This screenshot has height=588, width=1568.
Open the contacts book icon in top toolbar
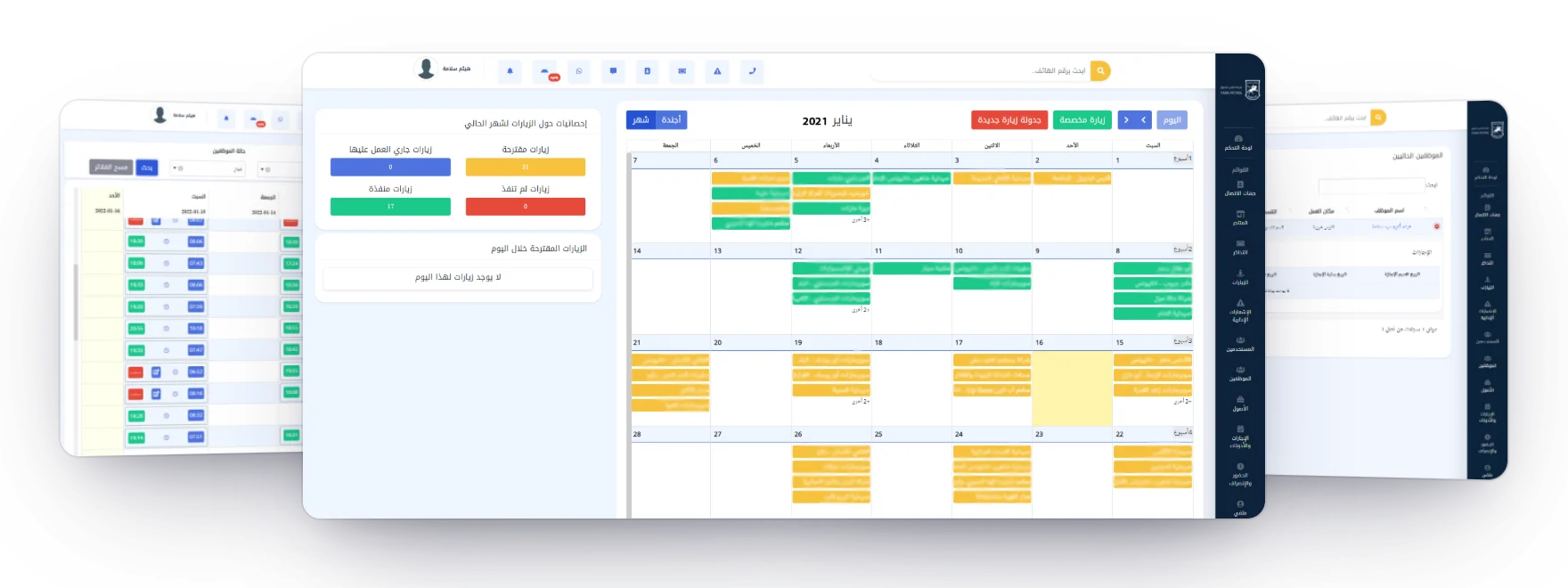pyautogui.click(x=648, y=71)
